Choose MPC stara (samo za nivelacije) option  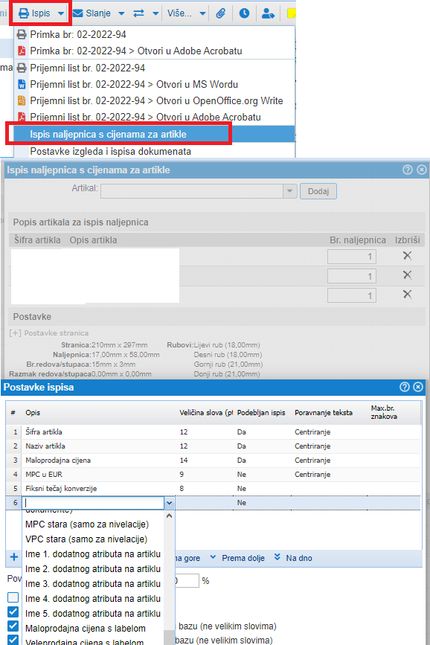87,524
